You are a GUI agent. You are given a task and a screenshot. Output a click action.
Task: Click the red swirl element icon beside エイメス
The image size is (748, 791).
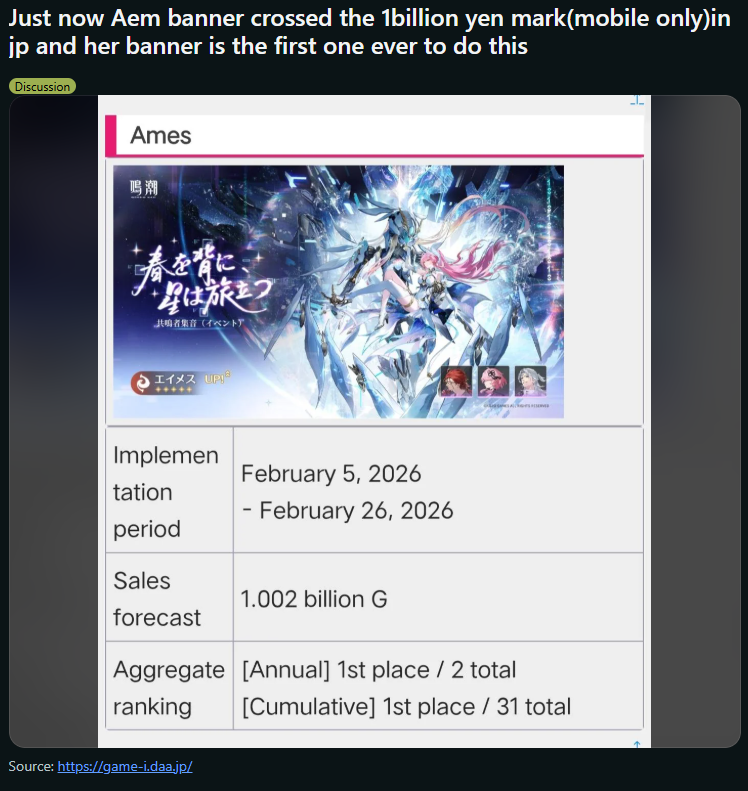141,383
